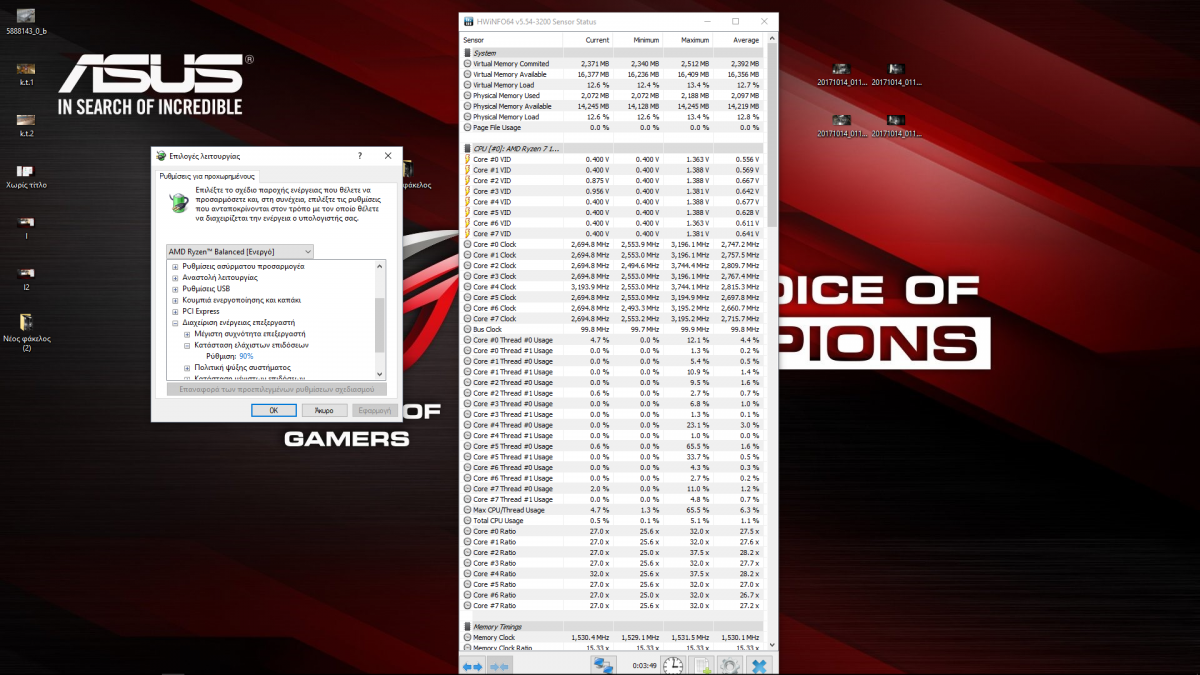Select Max CPU/Thread Usage row

(x=611, y=510)
